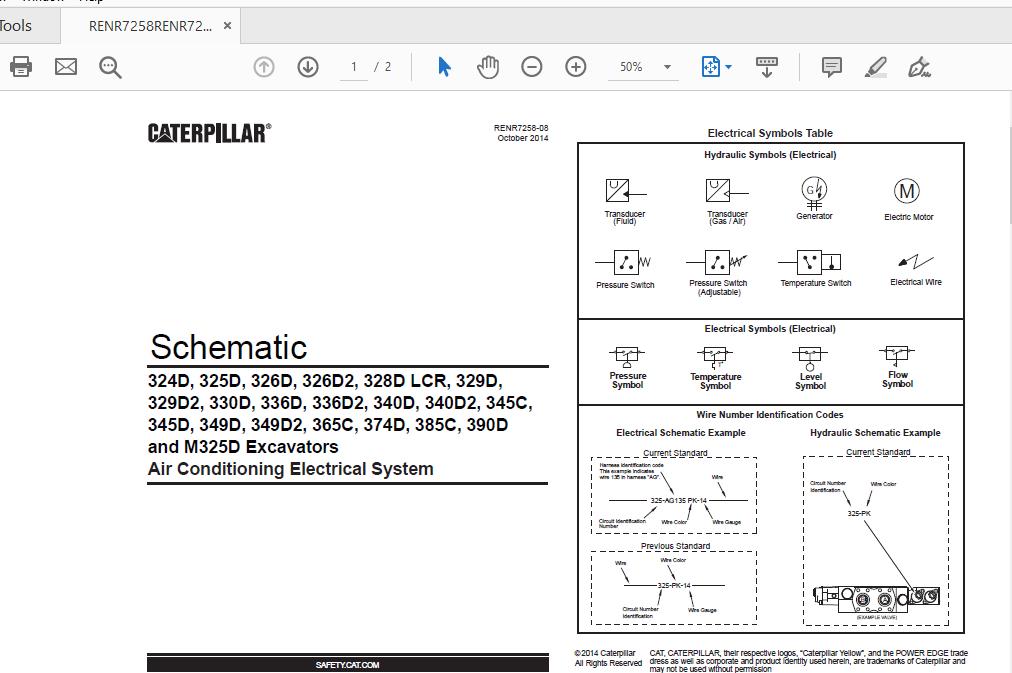This screenshot has height=673, width=1012.
Task: Click 'Electrical Symbols Table' title
Action: (x=770, y=133)
